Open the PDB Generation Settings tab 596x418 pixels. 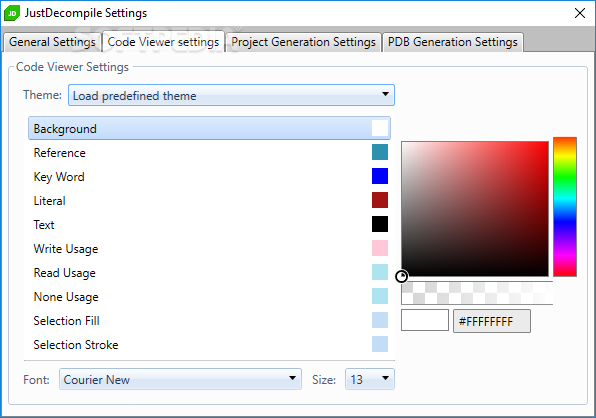point(452,42)
